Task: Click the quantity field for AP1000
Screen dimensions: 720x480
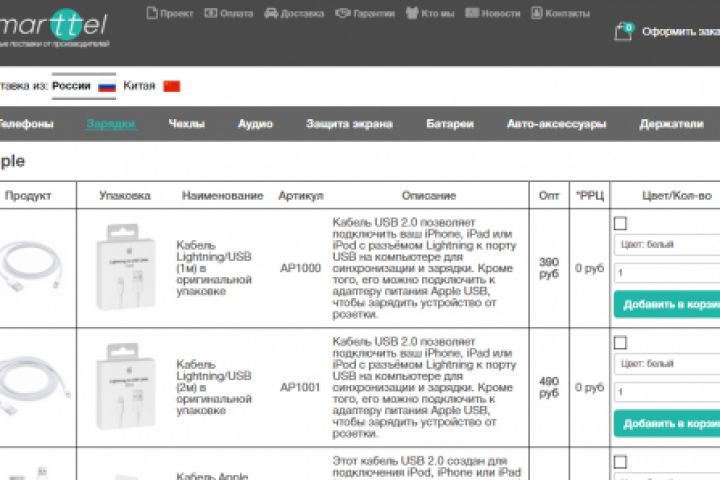Action: click(667, 273)
